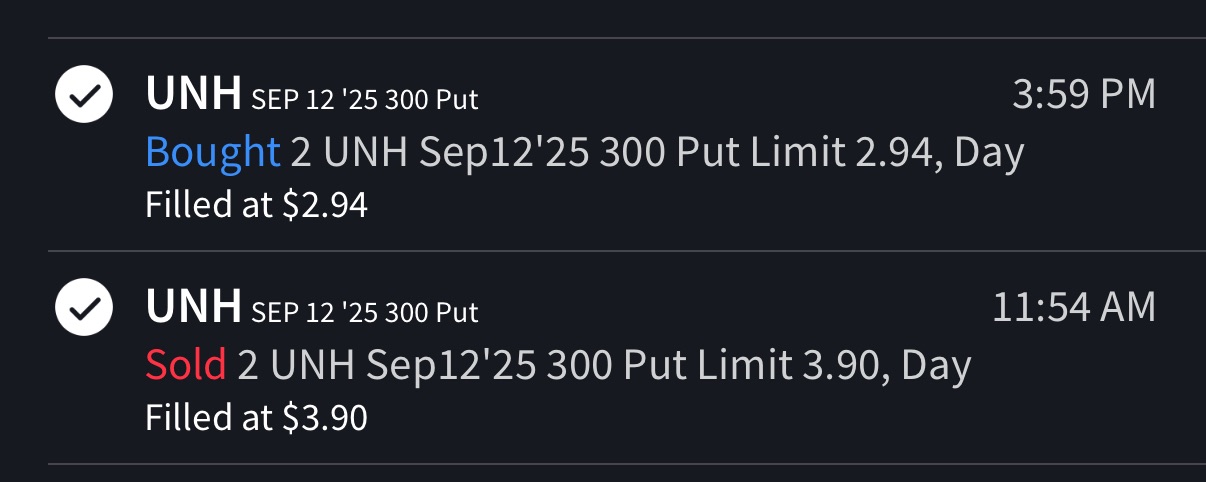Click the blue Bought label

point(212,153)
